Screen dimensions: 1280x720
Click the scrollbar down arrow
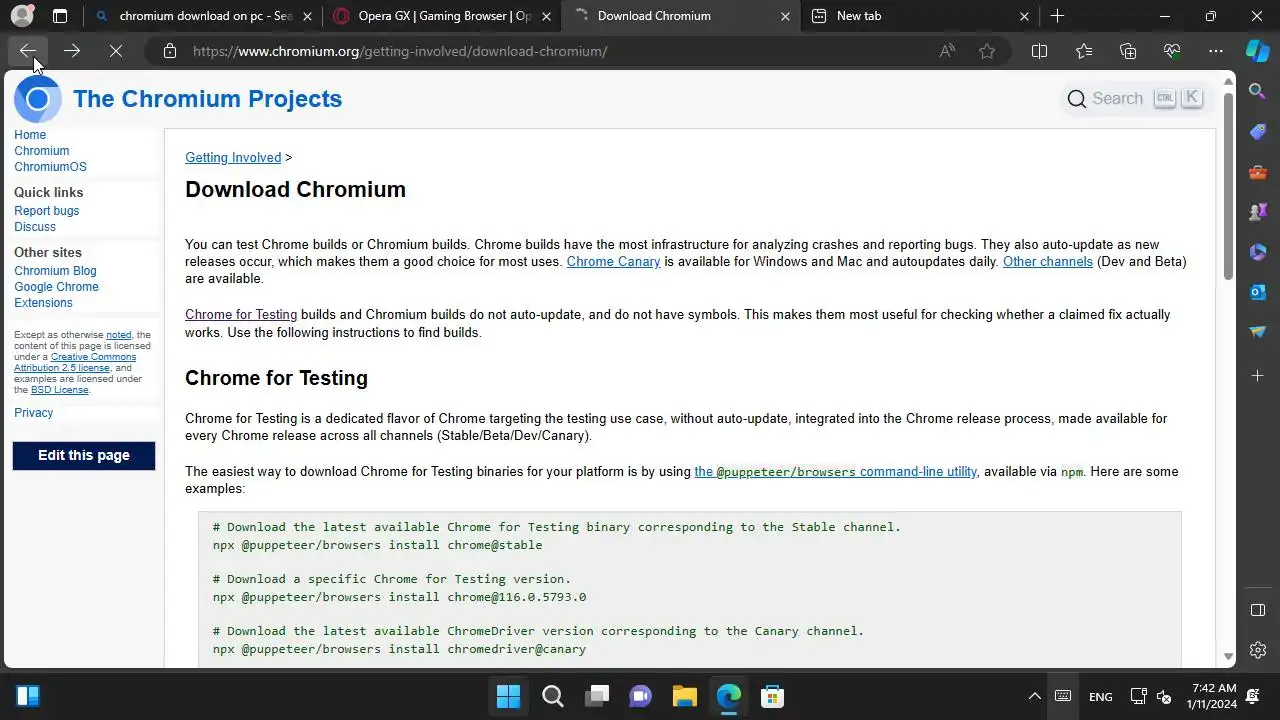coord(1229,657)
